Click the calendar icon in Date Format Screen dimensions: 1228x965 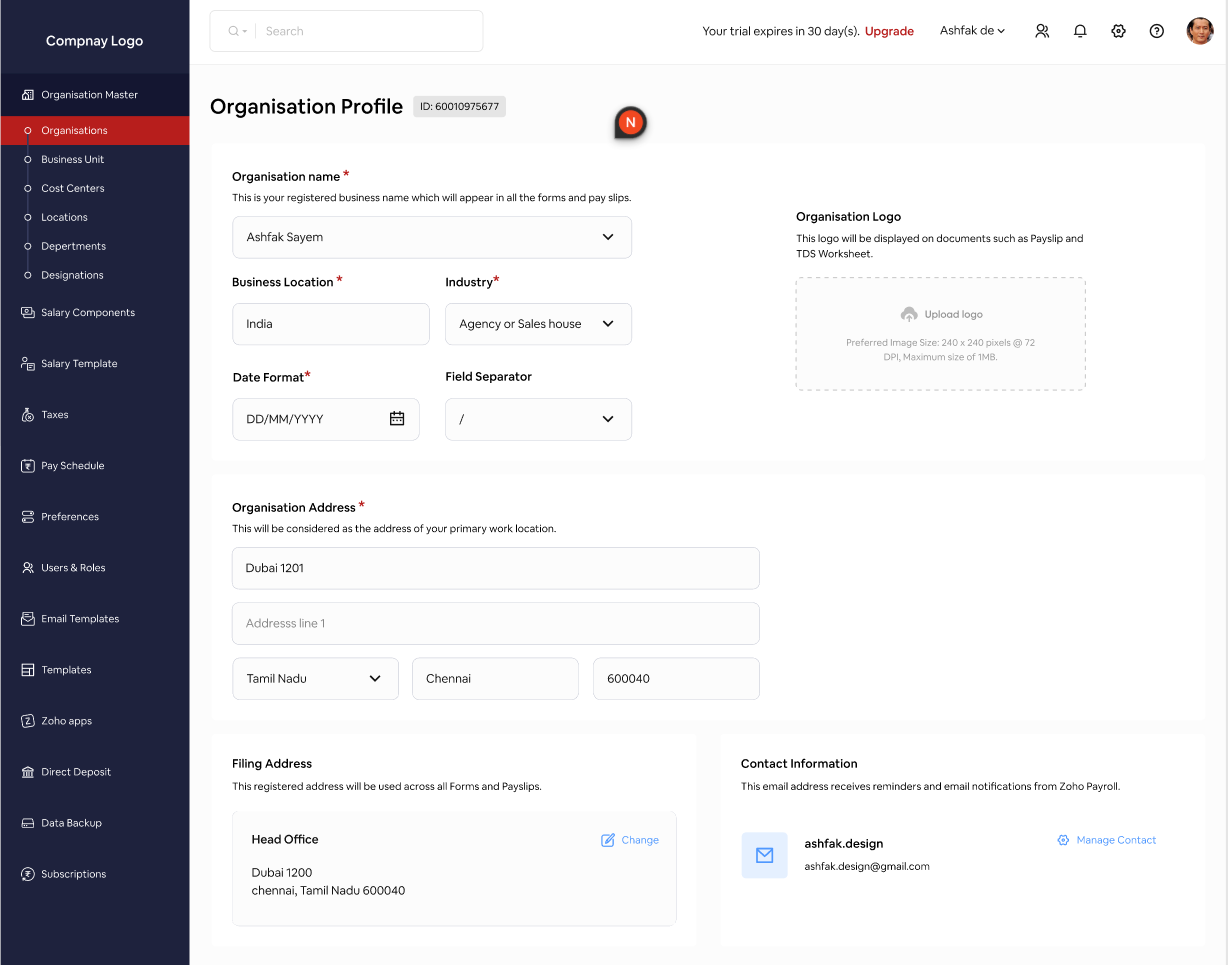pyautogui.click(x=397, y=419)
